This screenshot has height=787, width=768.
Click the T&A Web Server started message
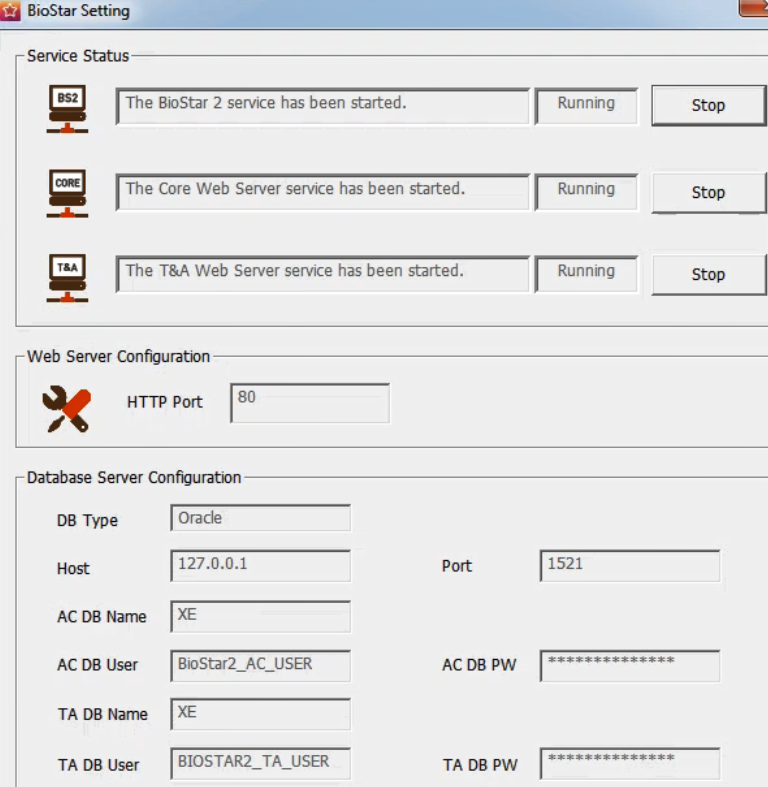click(323, 274)
